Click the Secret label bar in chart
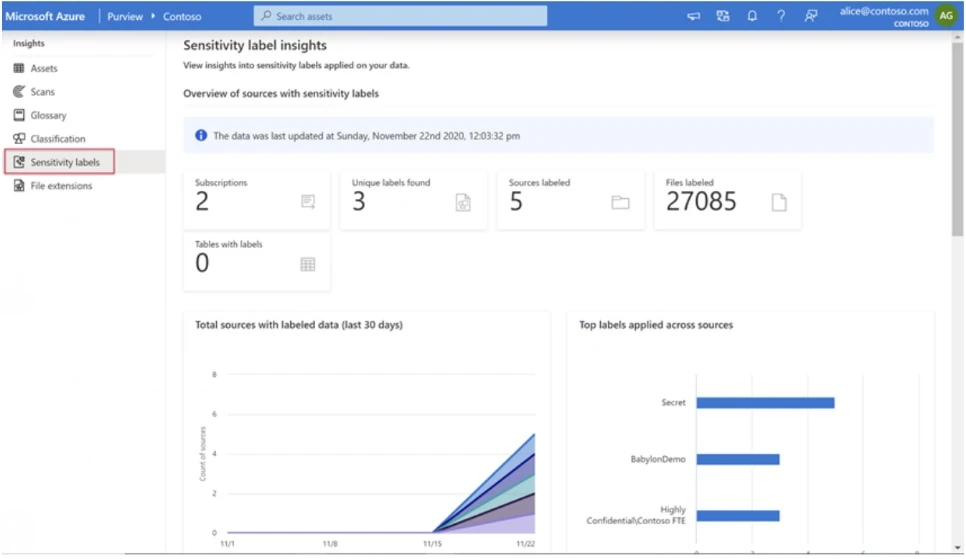 tap(765, 403)
